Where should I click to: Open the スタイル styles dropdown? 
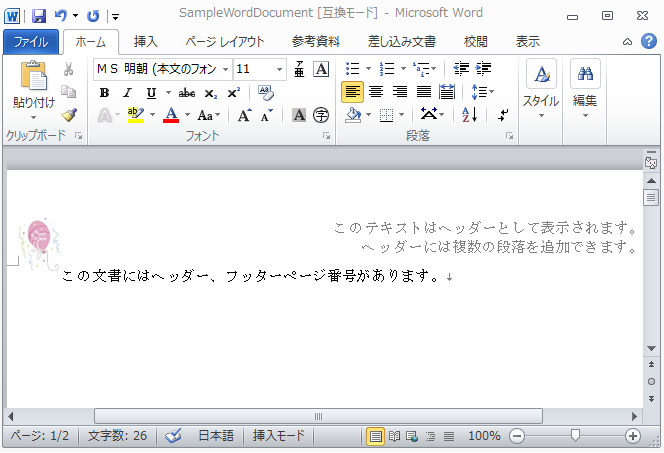coord(541,90)
